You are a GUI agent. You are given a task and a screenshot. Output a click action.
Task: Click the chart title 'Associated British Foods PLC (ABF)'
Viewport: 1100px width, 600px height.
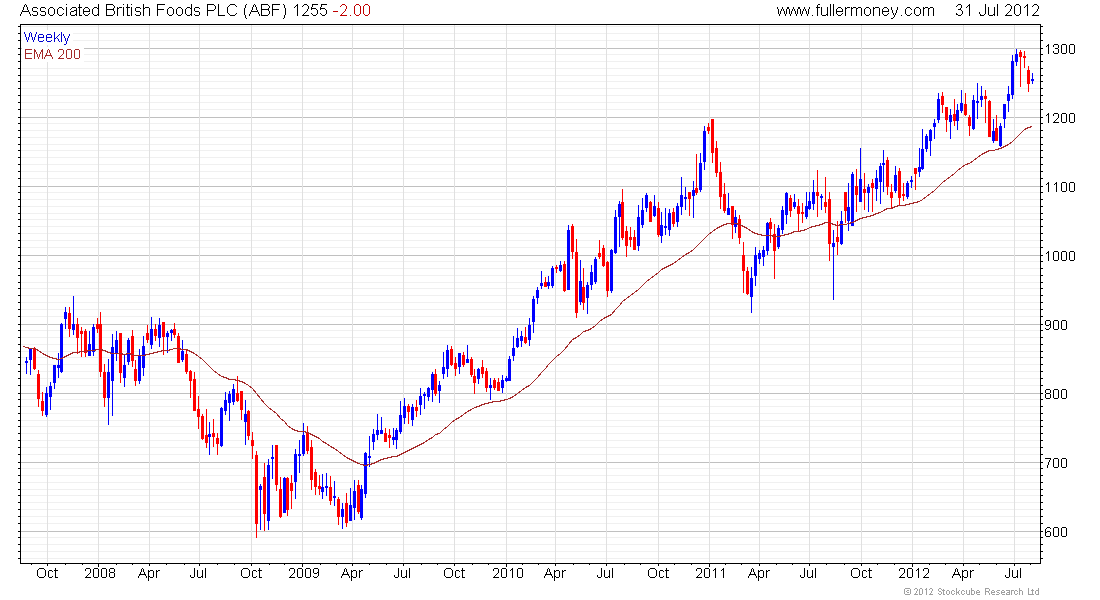click(153, 11)
